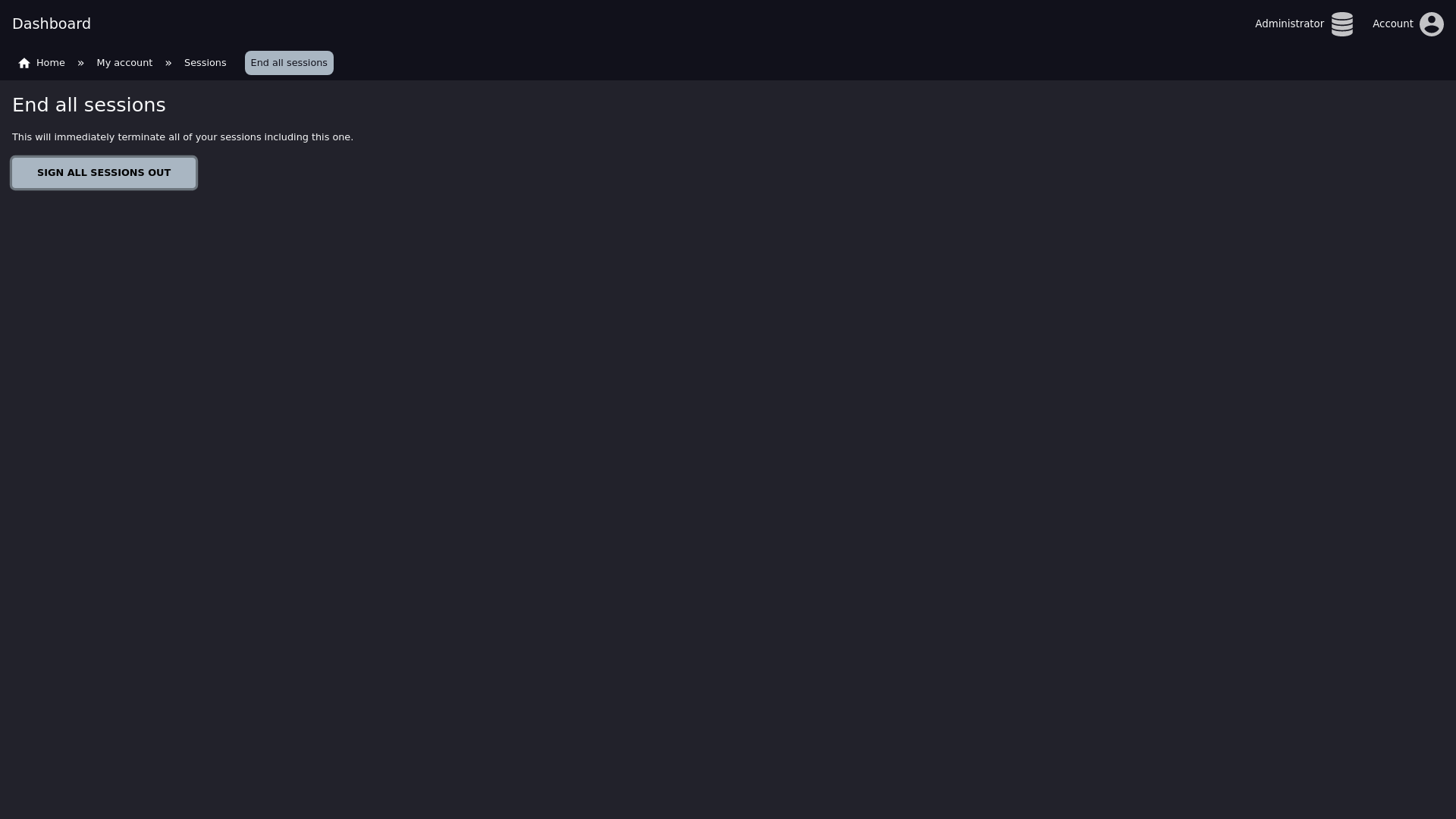Return to the Sessions breadcrumb page

[205, 63]
